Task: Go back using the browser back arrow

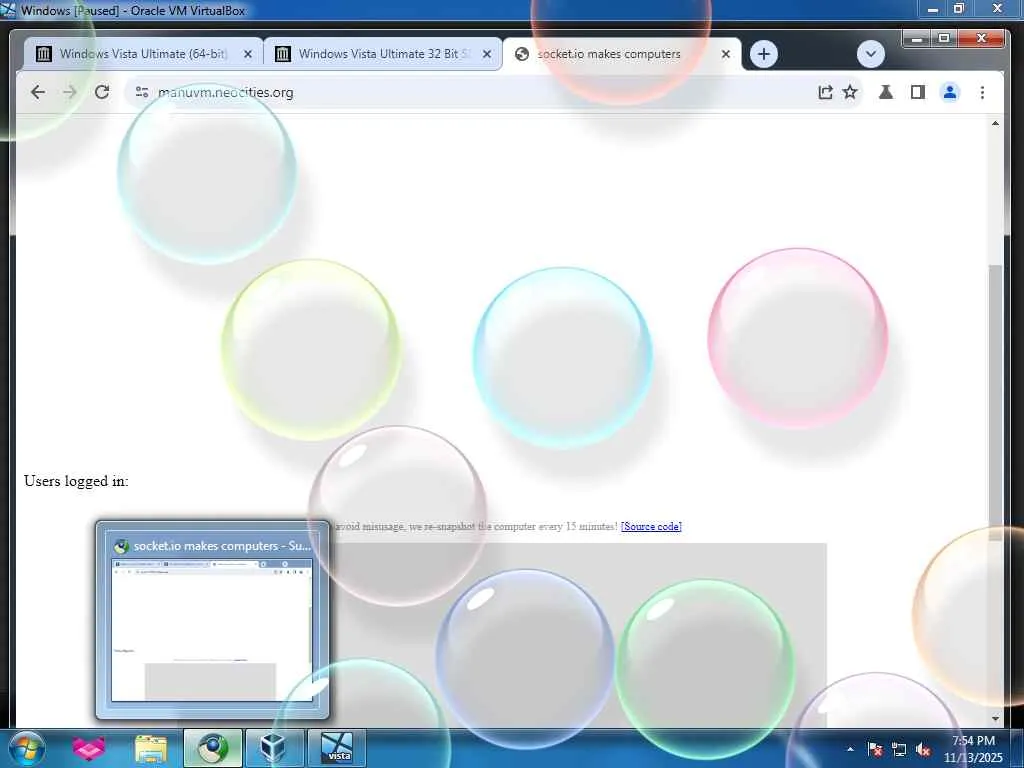Action: (38, 92)
